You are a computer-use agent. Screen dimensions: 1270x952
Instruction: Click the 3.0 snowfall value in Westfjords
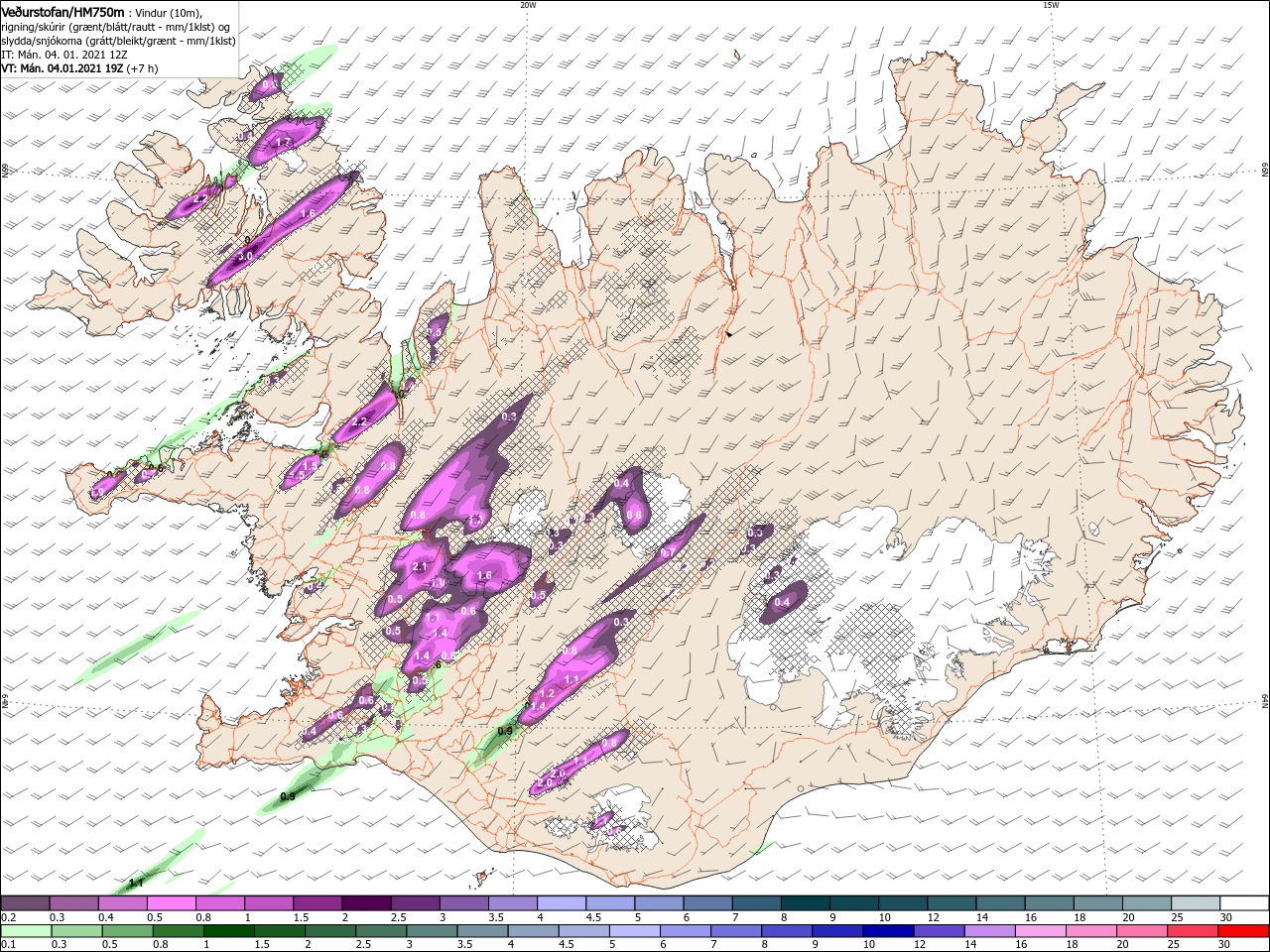click(247, 256)
